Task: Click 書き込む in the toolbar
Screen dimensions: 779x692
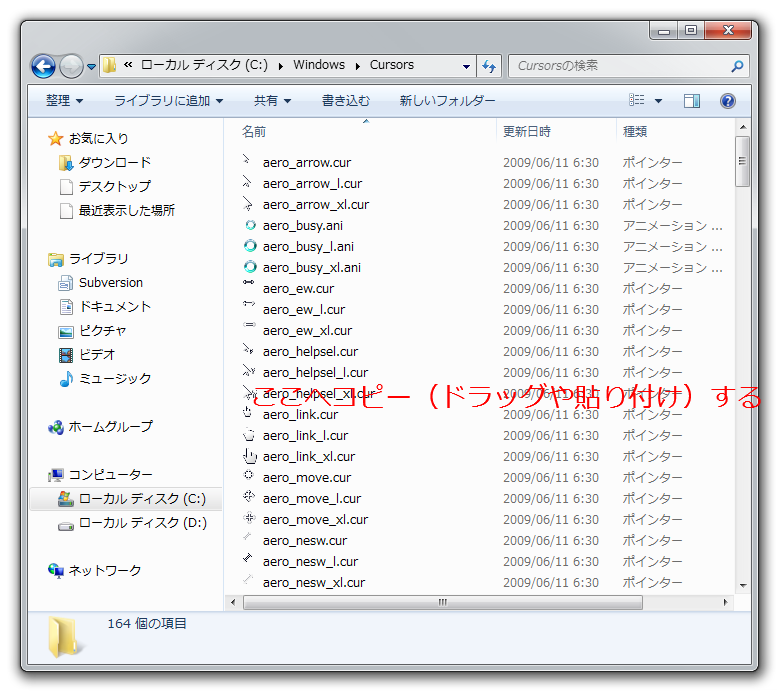Action: click(x=345, y=101)
